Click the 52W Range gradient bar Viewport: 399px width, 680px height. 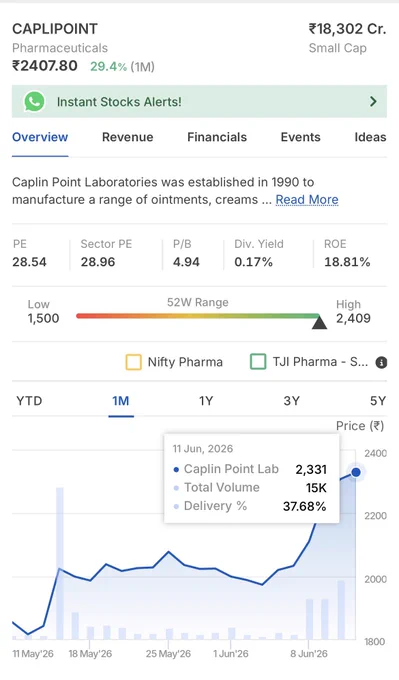click(198, 316)
